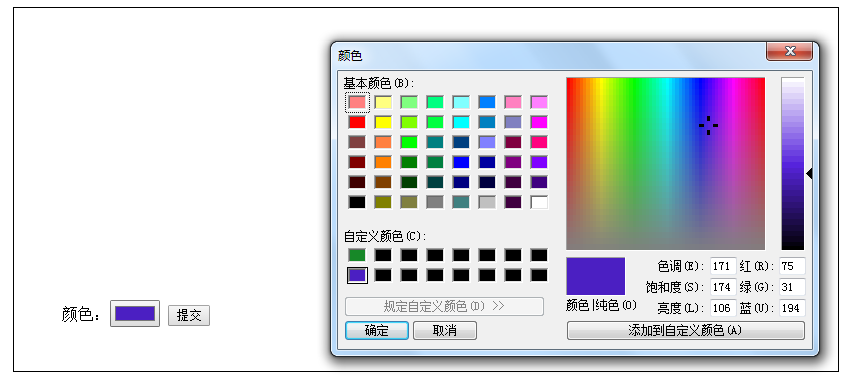Click the vertical luminance gradient bar

pyautogui.click(x=792, y=164)
